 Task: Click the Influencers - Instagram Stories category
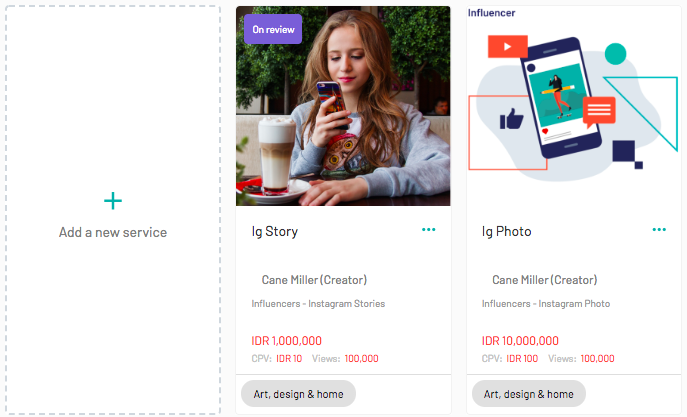click(x=318, y=304)
